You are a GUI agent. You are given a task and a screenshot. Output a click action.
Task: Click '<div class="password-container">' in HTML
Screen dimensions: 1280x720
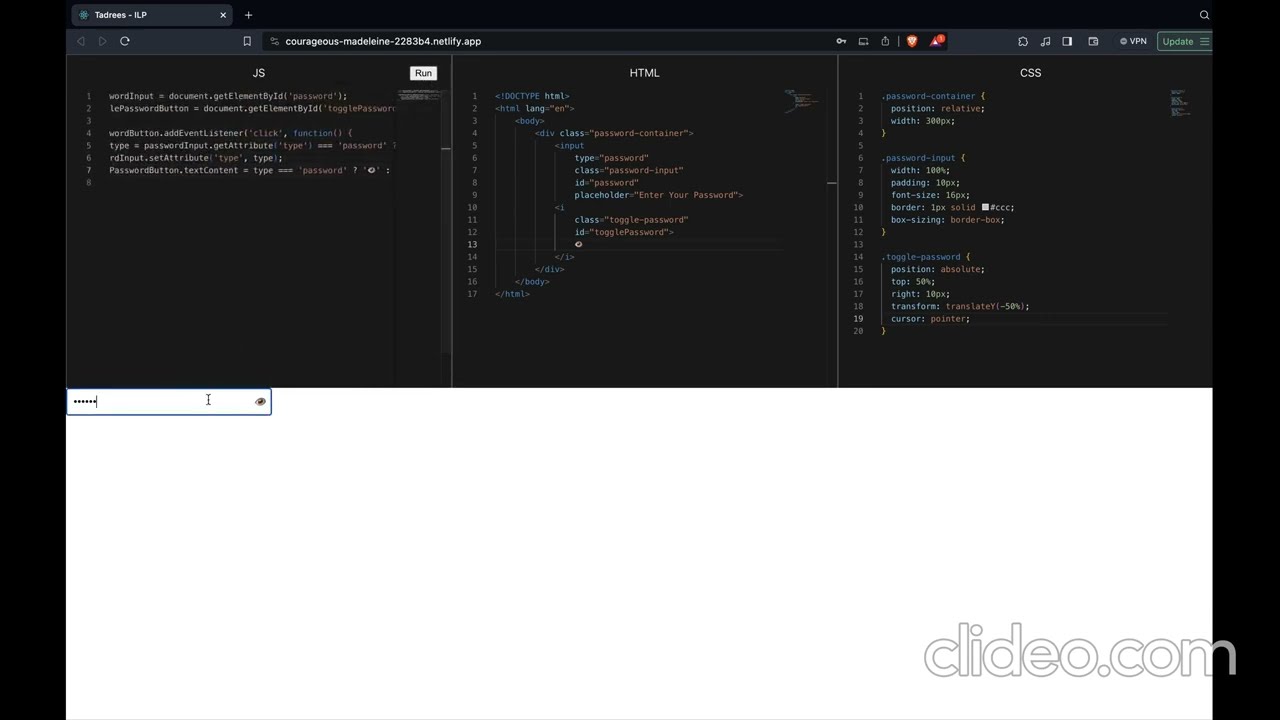[x=614, y=133]
